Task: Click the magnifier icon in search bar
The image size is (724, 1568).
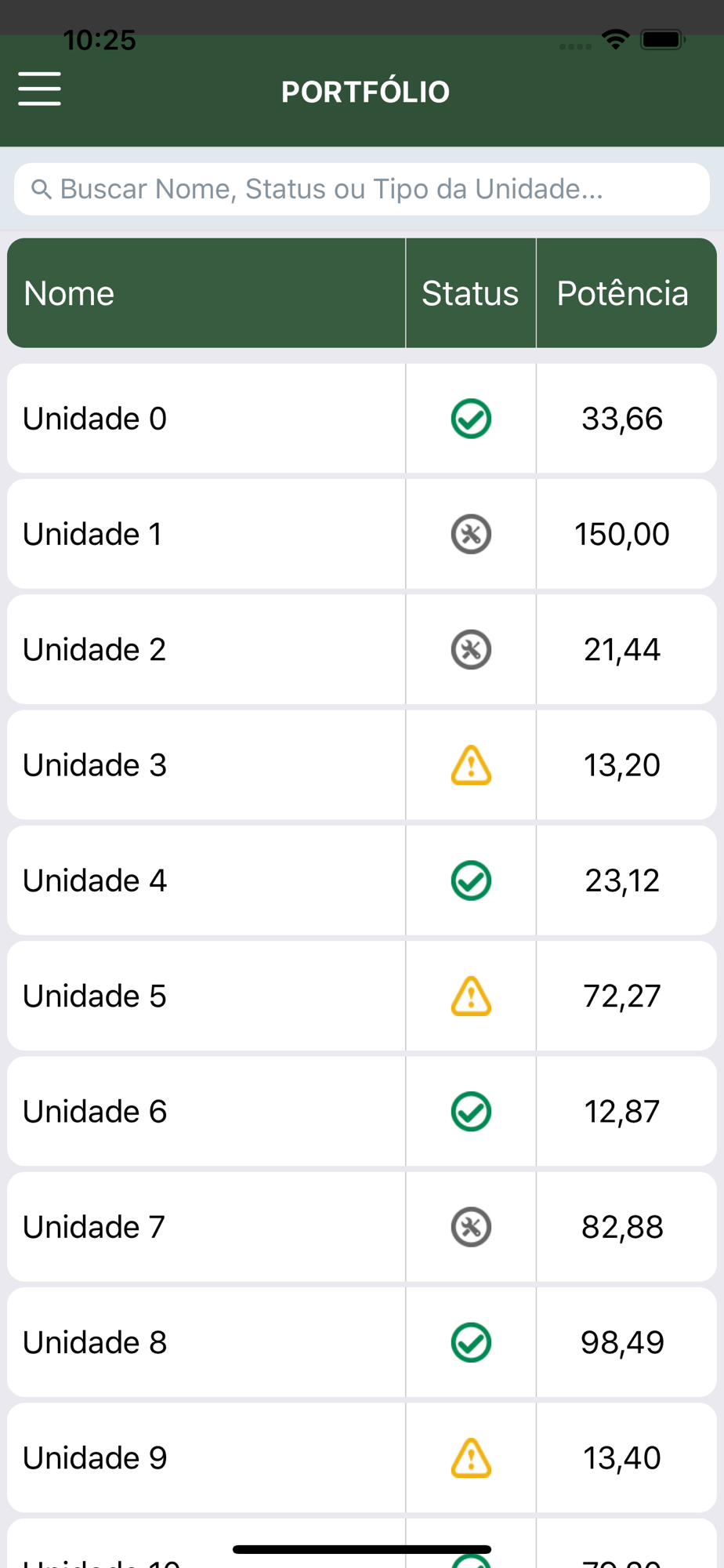Action: click(42, 189)
